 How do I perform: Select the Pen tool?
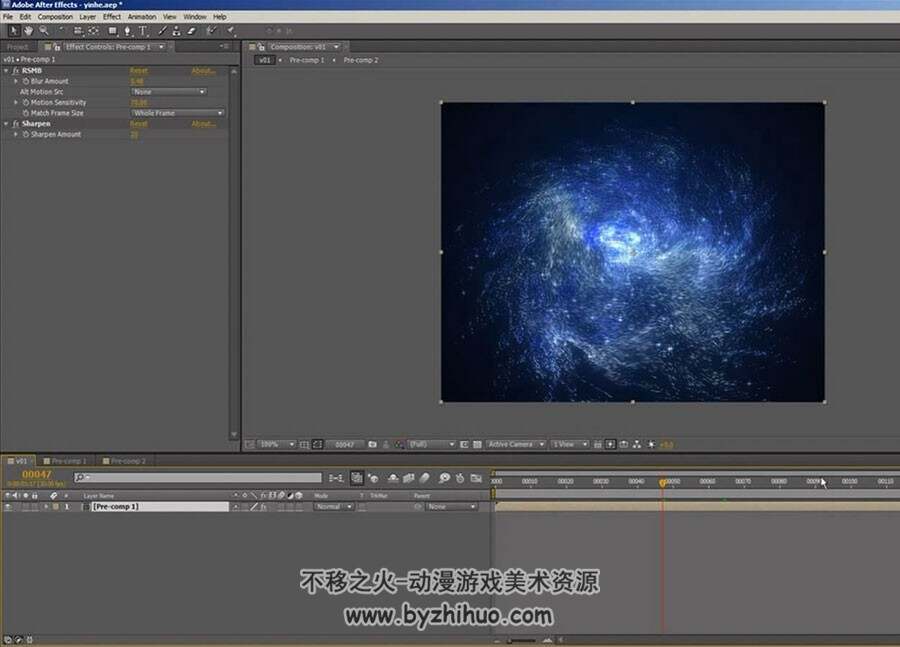pos(127,30)
